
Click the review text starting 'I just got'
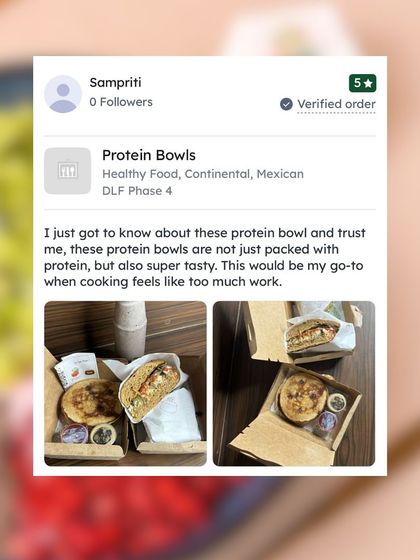(205, 257)
